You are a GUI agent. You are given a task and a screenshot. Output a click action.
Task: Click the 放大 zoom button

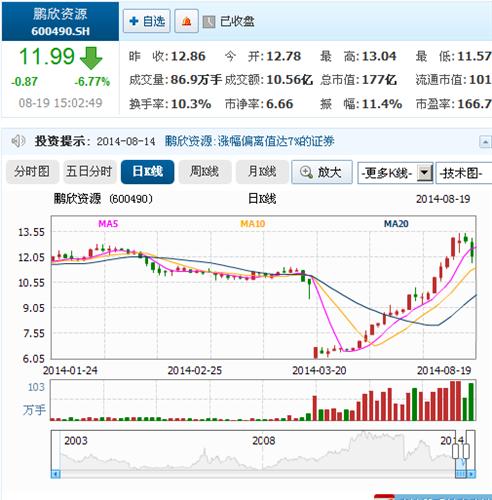(x=322, y=172)
